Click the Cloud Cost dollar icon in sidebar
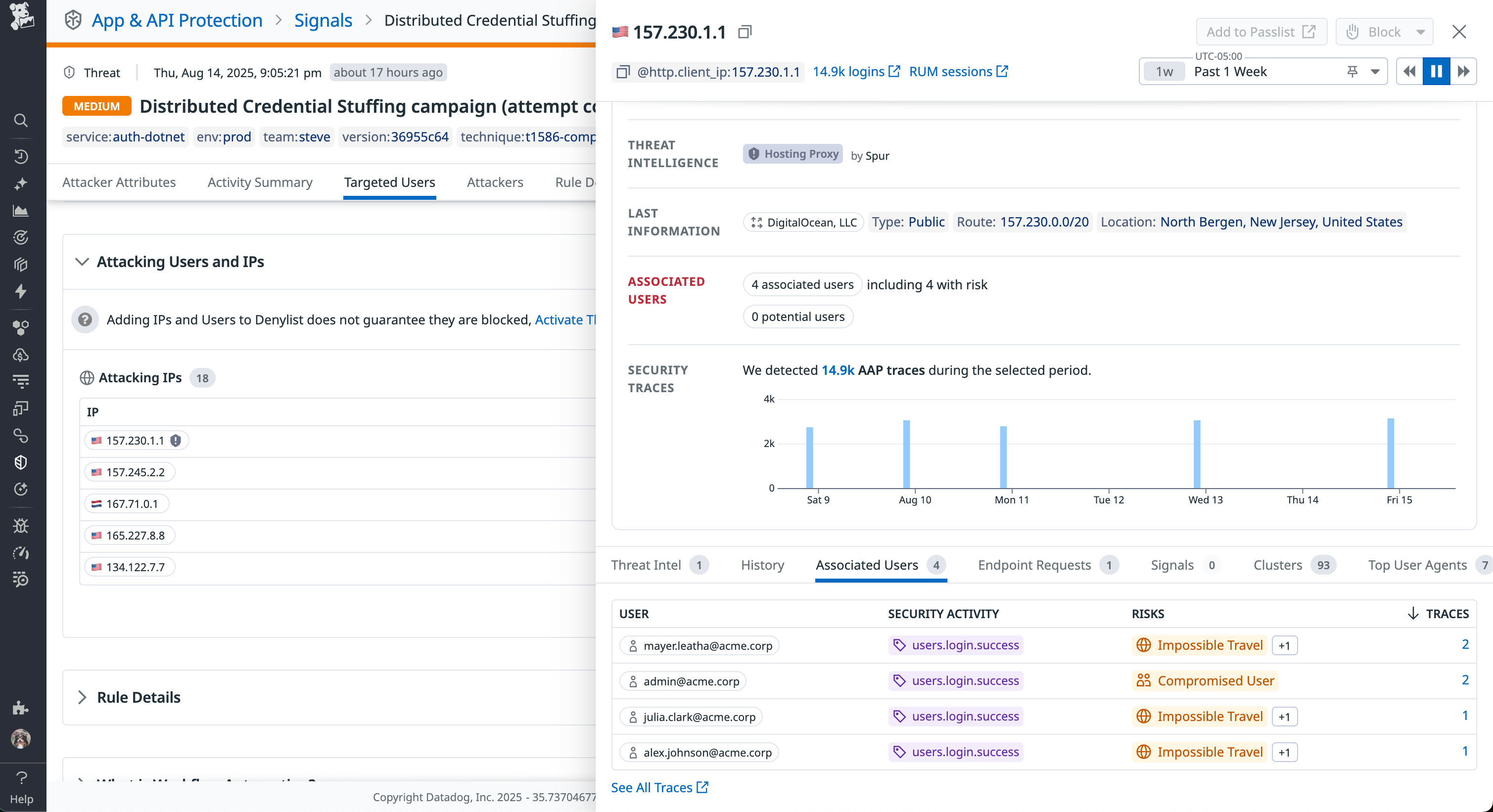The height and width of the screenshot is (812, 1493). tap(21, 355)
